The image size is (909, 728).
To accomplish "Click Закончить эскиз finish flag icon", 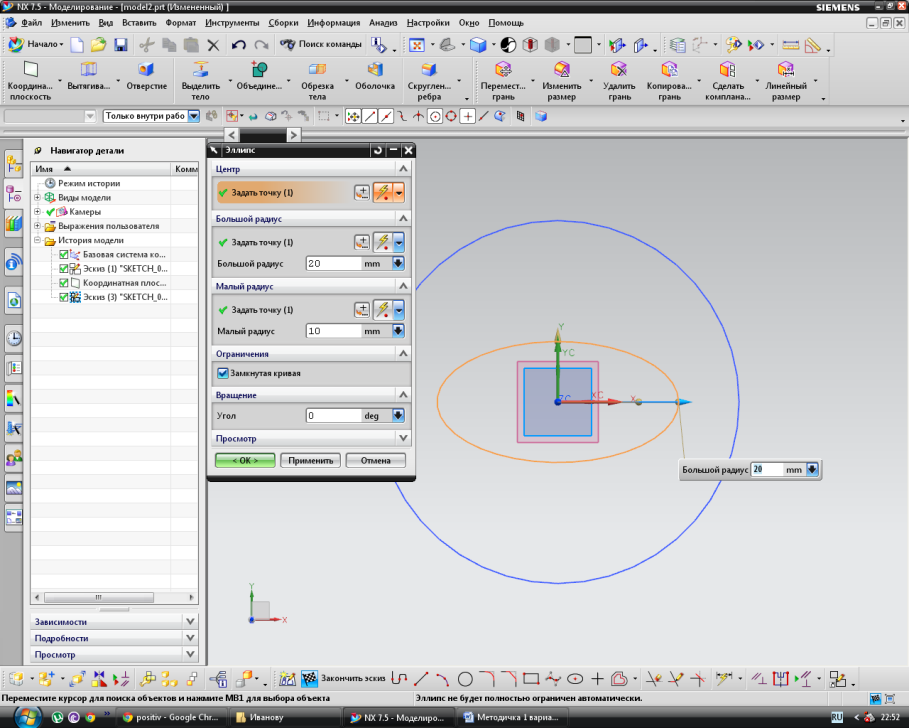I will coord(309,678).
